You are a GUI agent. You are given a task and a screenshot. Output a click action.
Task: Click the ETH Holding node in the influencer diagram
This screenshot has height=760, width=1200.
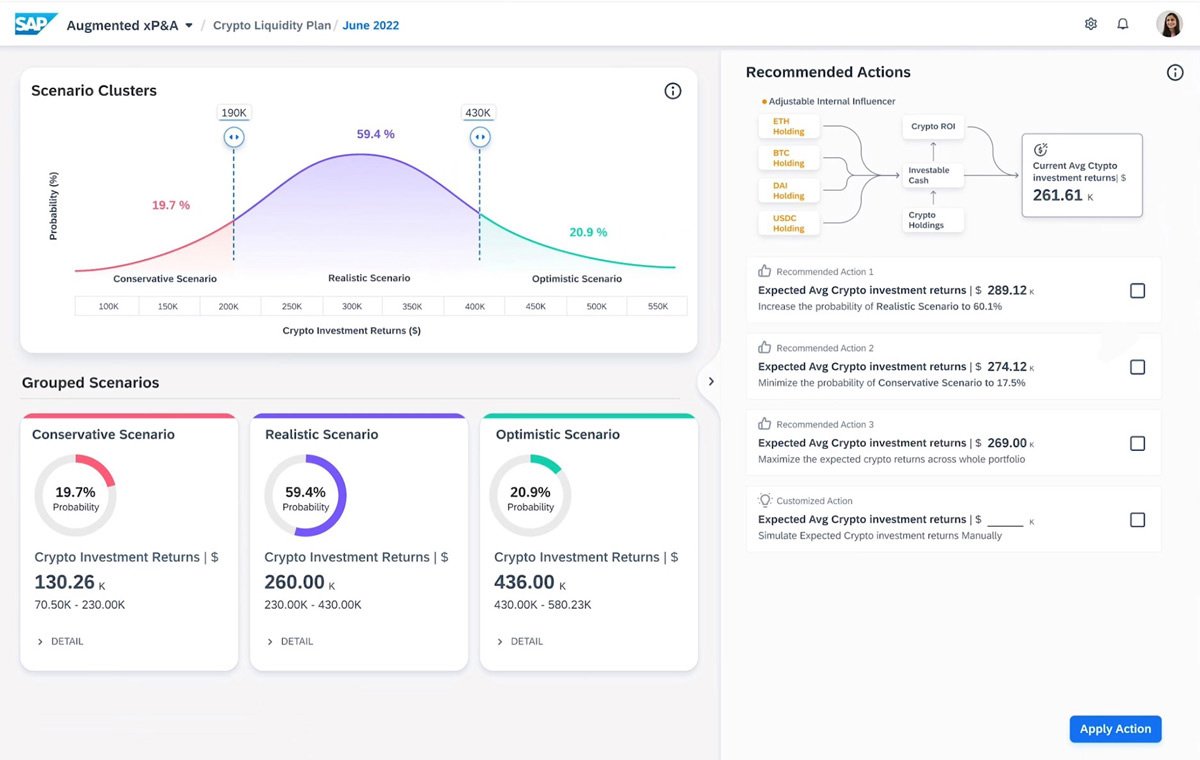click(788, 126)
